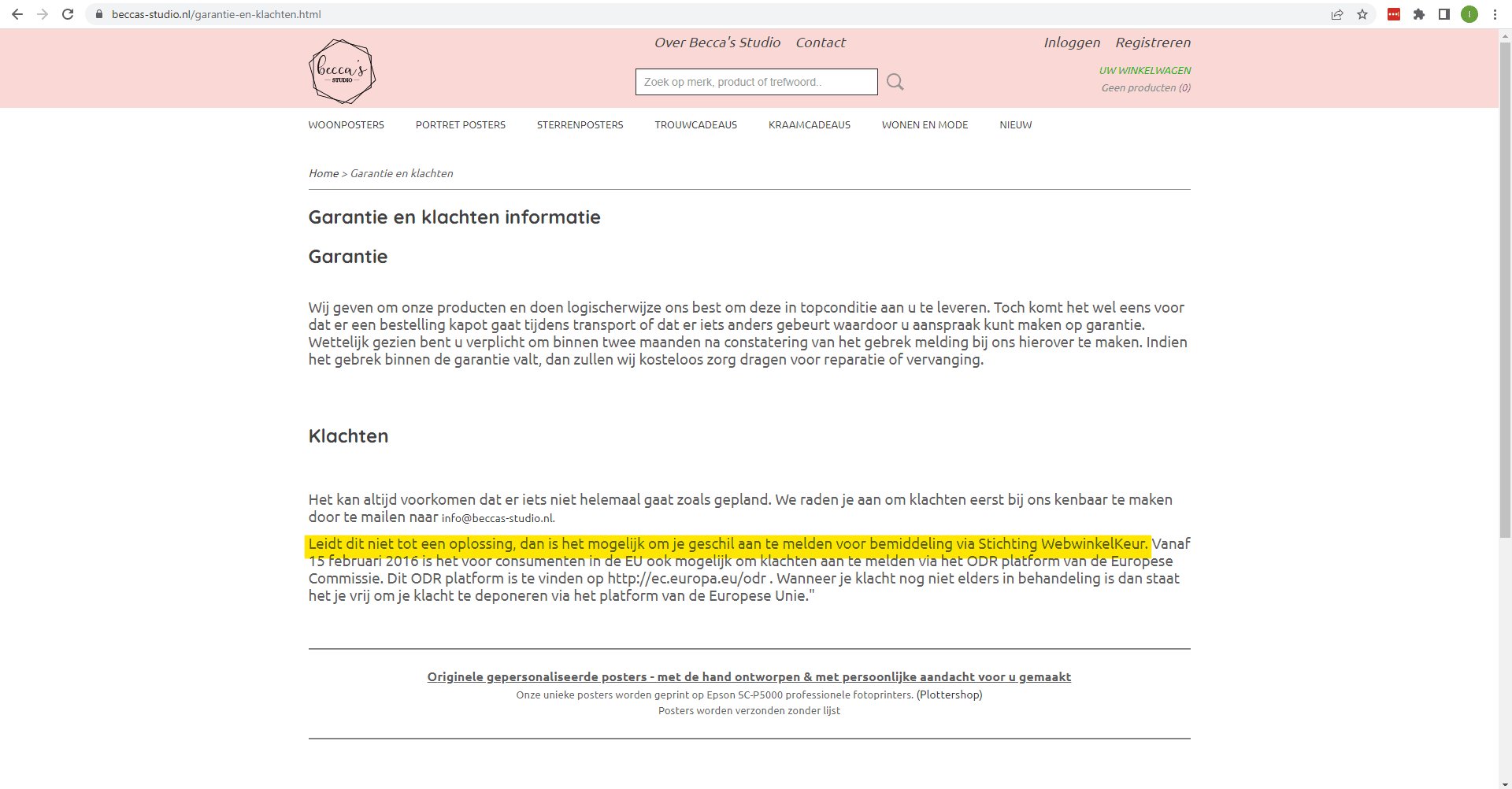
Task: Reload the page with refresh icon
Action: point(68,14)
